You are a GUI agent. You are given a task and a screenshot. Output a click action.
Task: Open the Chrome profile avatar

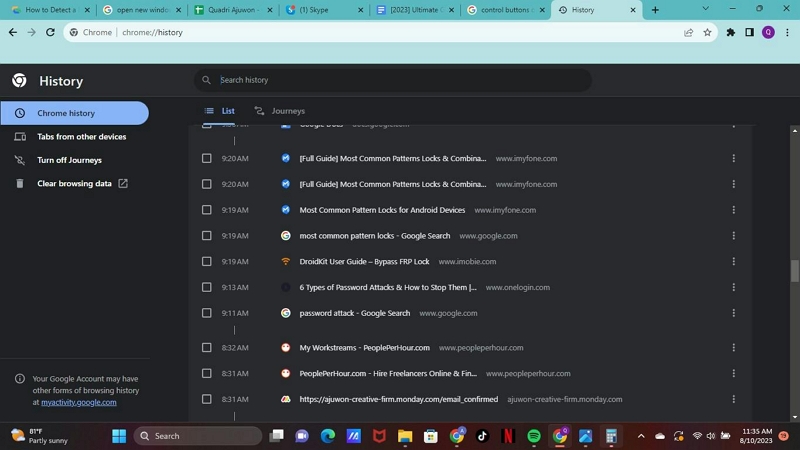tap(768, 32)
